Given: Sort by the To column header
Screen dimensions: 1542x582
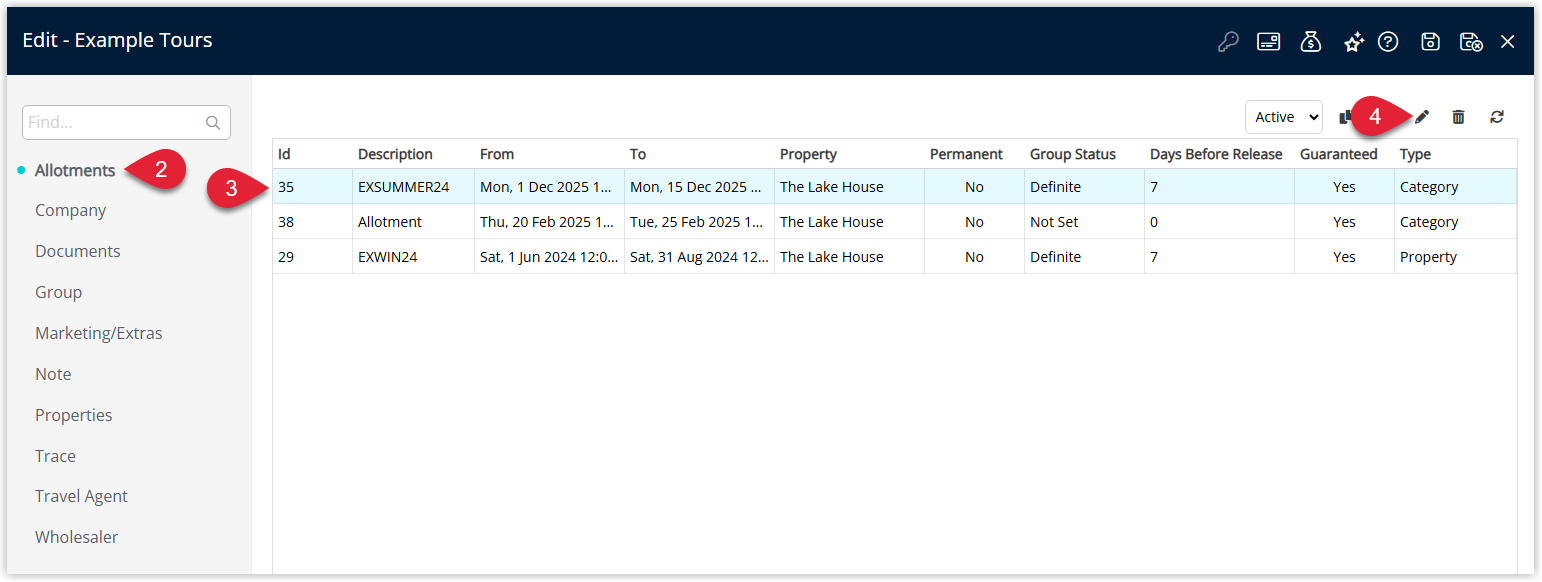Looking at the screenshot, I should pos(699,154).
